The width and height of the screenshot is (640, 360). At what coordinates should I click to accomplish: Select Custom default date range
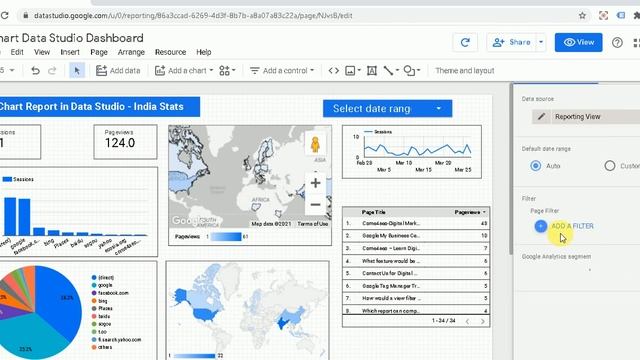[610, 166]
